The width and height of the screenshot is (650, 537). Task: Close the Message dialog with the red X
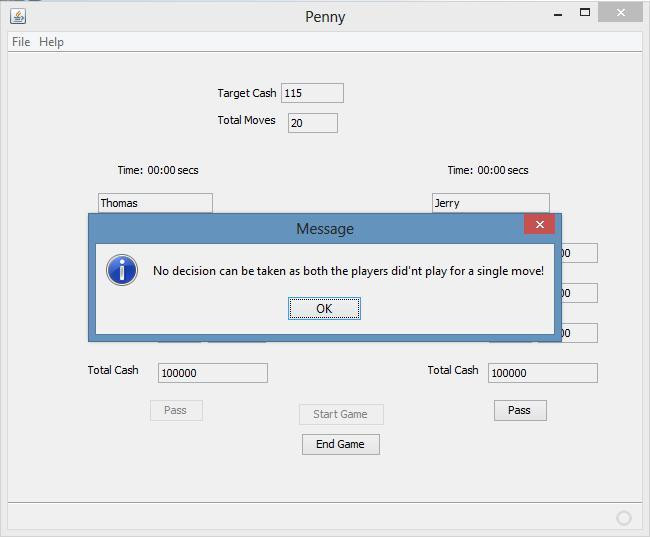[x=539, y=224]
